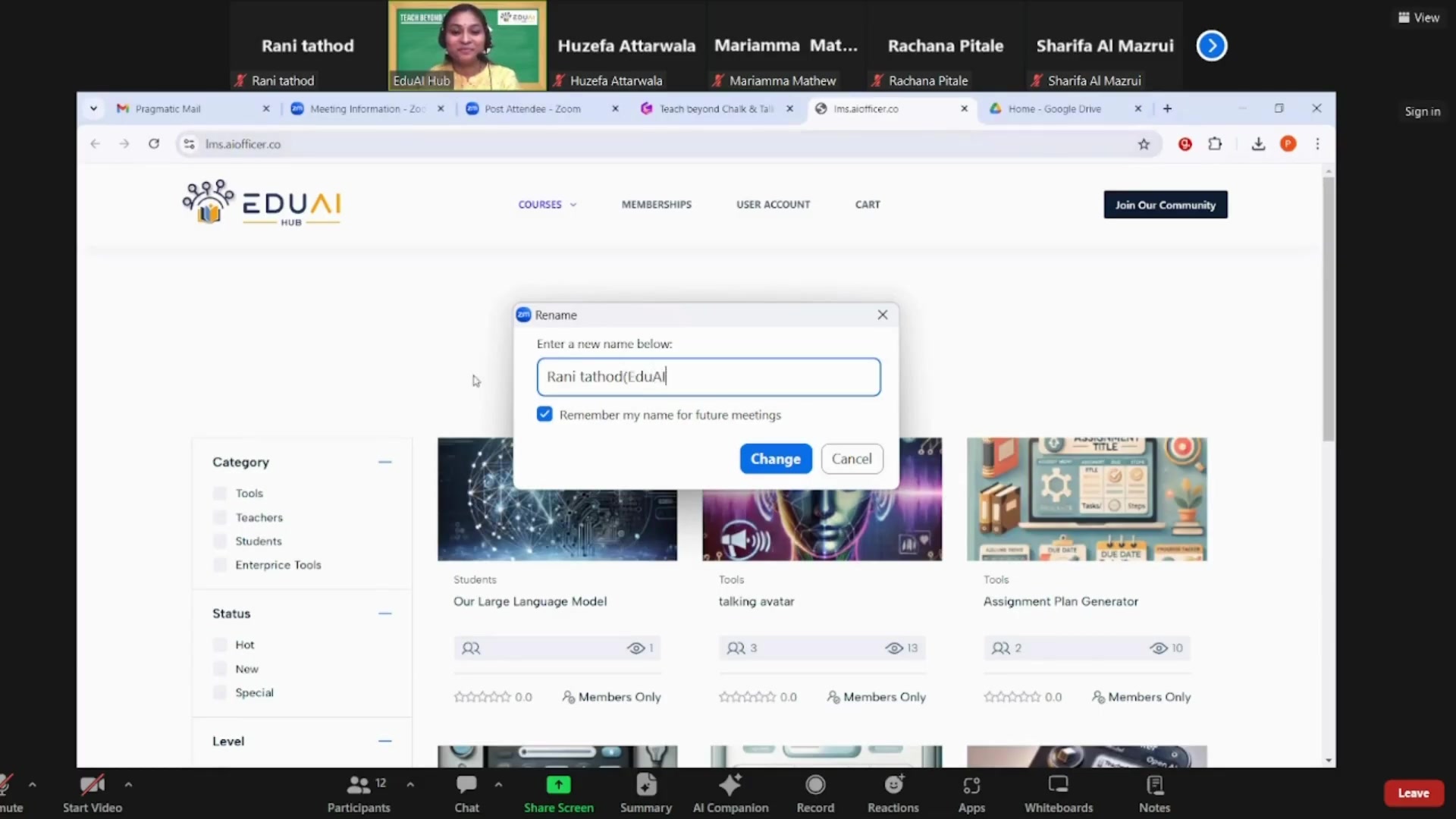Check the Tools category filter
This screenshot has height=819, width=1456.
(220, 493)
